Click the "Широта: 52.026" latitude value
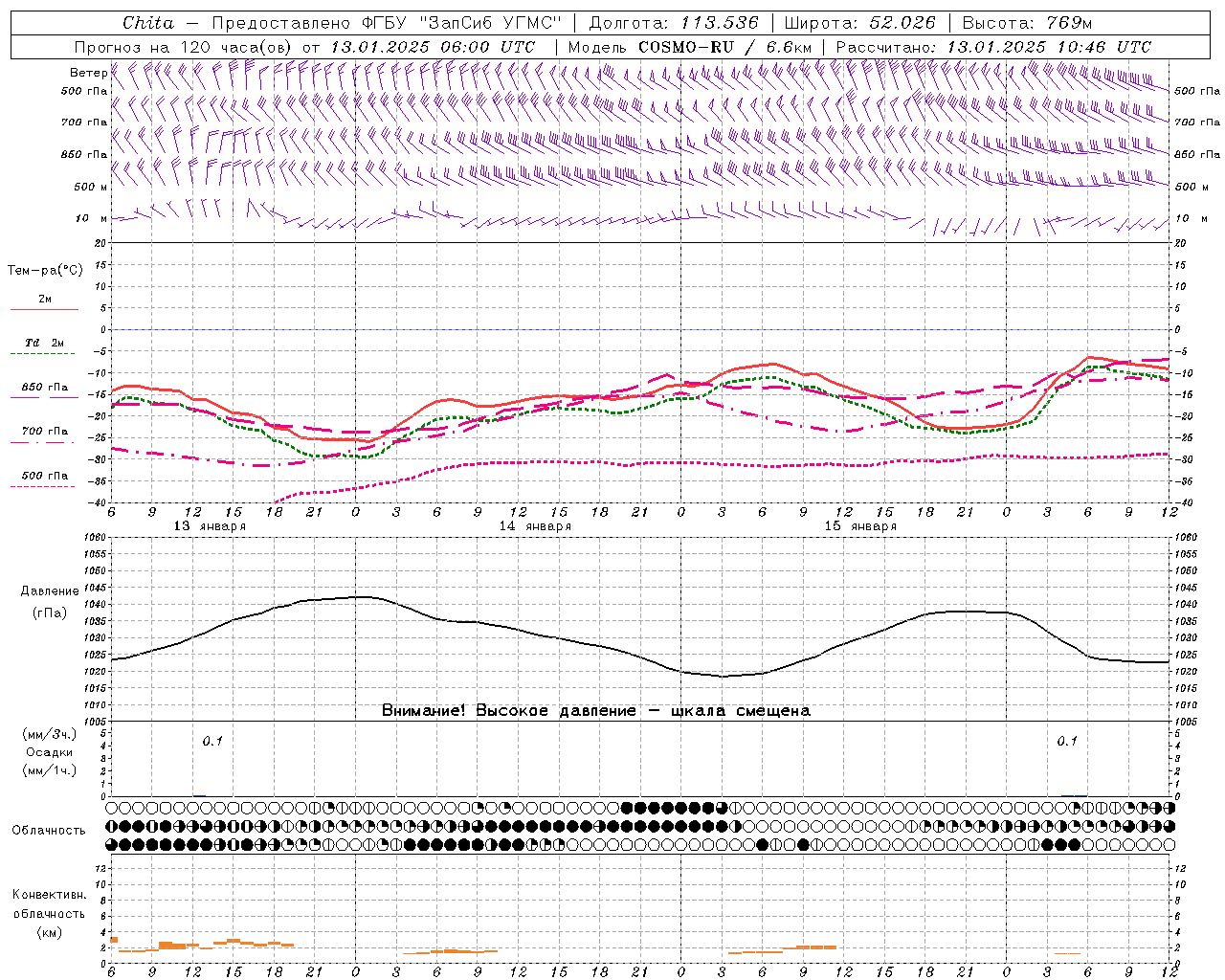 [860, 23]
